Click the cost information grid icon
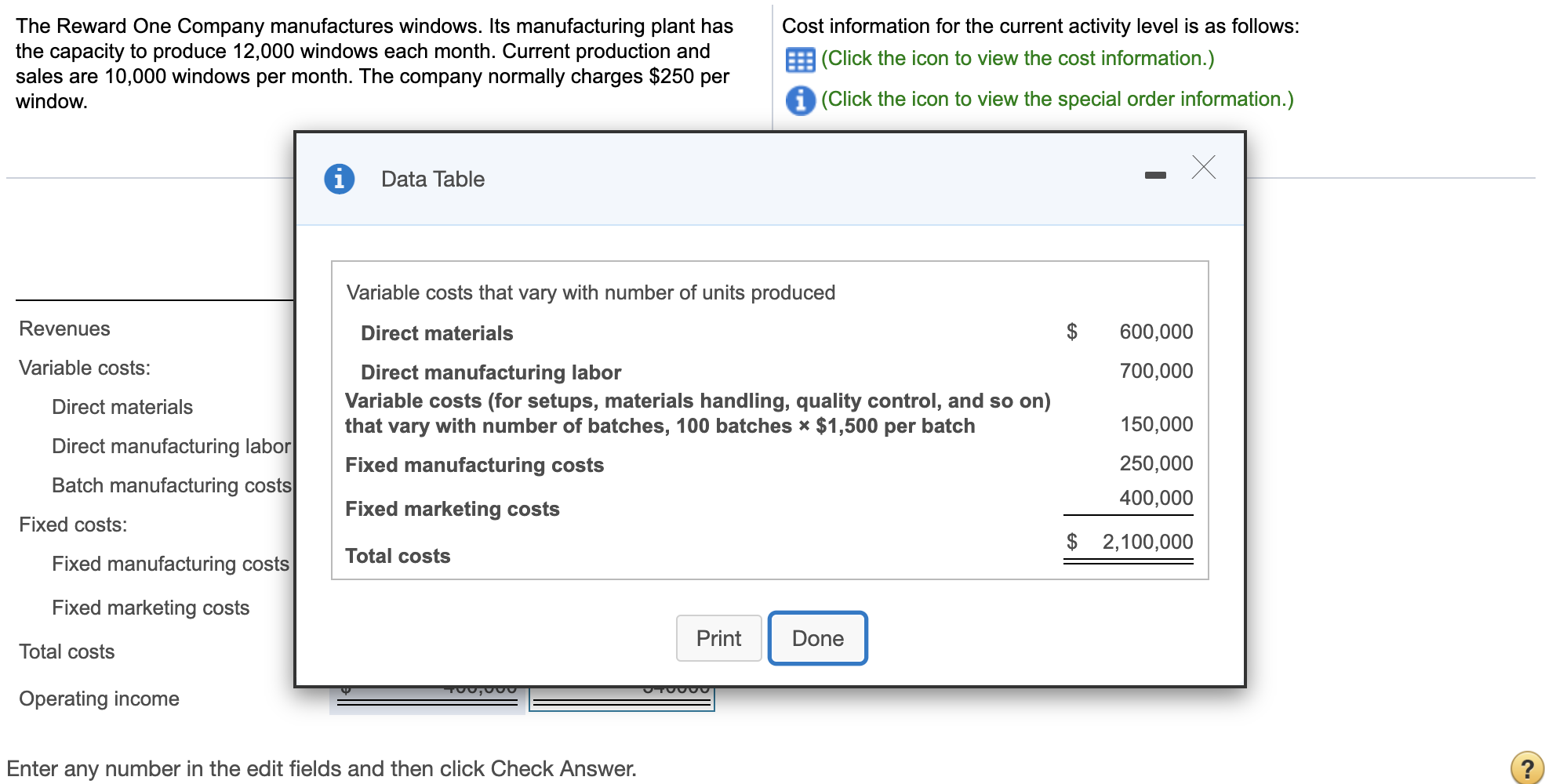1545x784 pixels. click(x=800, y=60)
